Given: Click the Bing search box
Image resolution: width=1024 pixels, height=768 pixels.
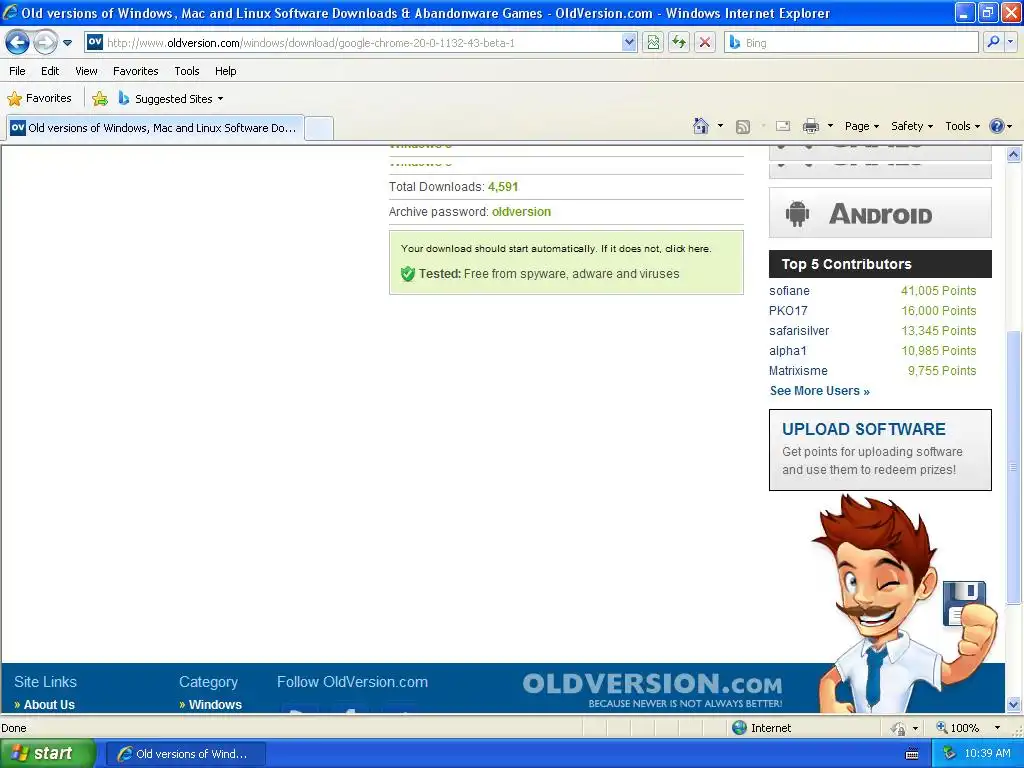Looking at the screenshot, I should [852, 42].
